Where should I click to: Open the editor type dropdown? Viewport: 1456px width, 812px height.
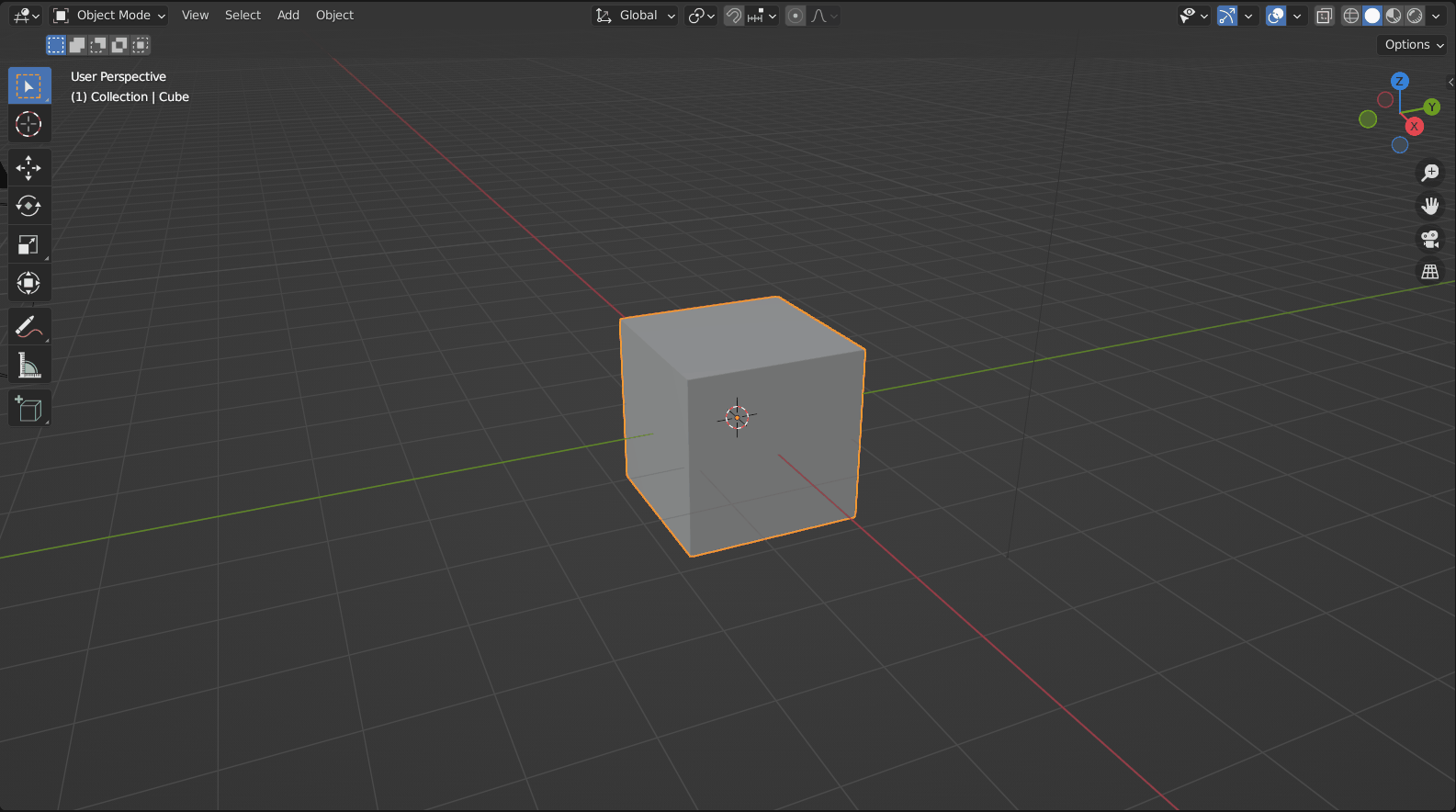click(26, 16)
